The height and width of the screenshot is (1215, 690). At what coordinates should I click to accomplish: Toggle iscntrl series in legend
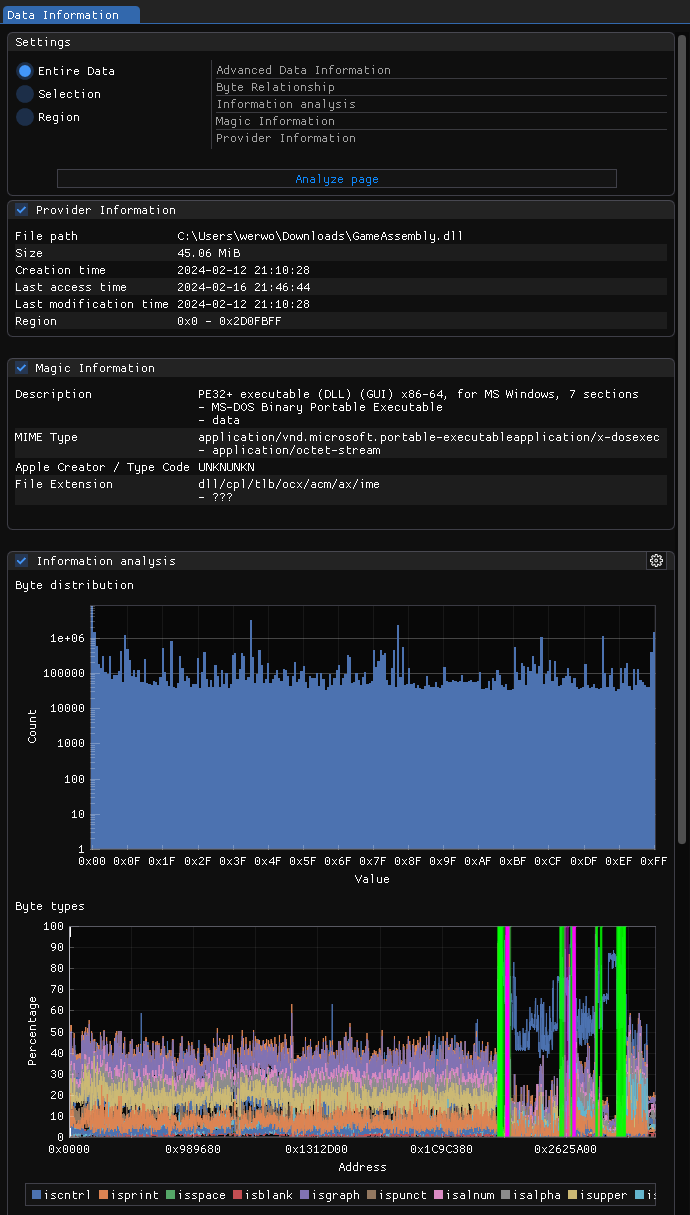[x=63, y=1195]
